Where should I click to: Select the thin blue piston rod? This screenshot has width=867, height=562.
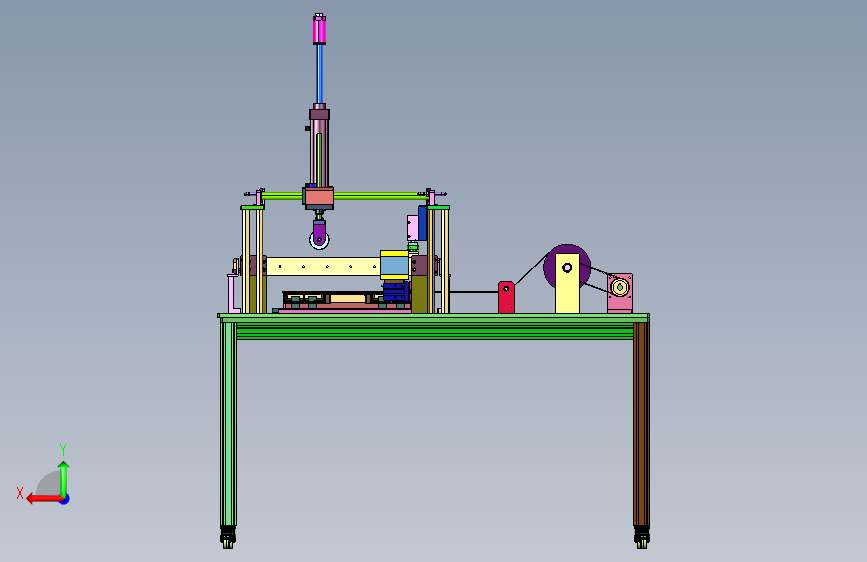(320, 74)
